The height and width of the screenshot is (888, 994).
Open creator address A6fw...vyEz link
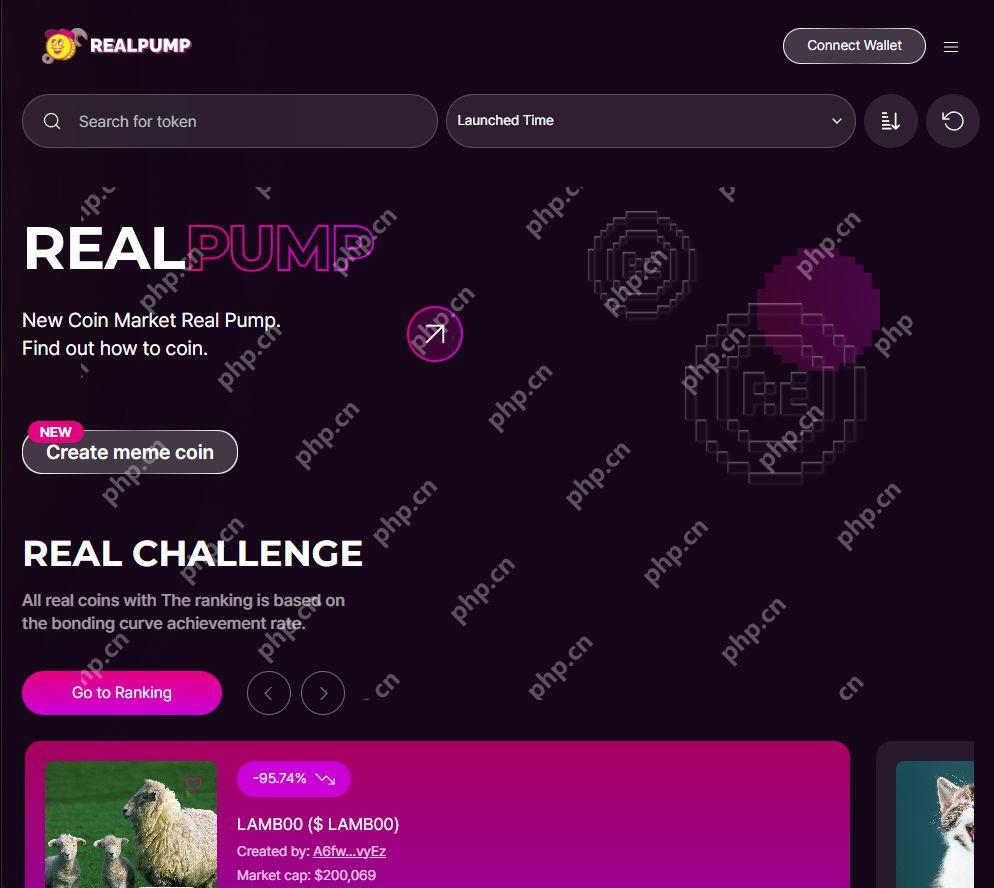click(349, 851)
